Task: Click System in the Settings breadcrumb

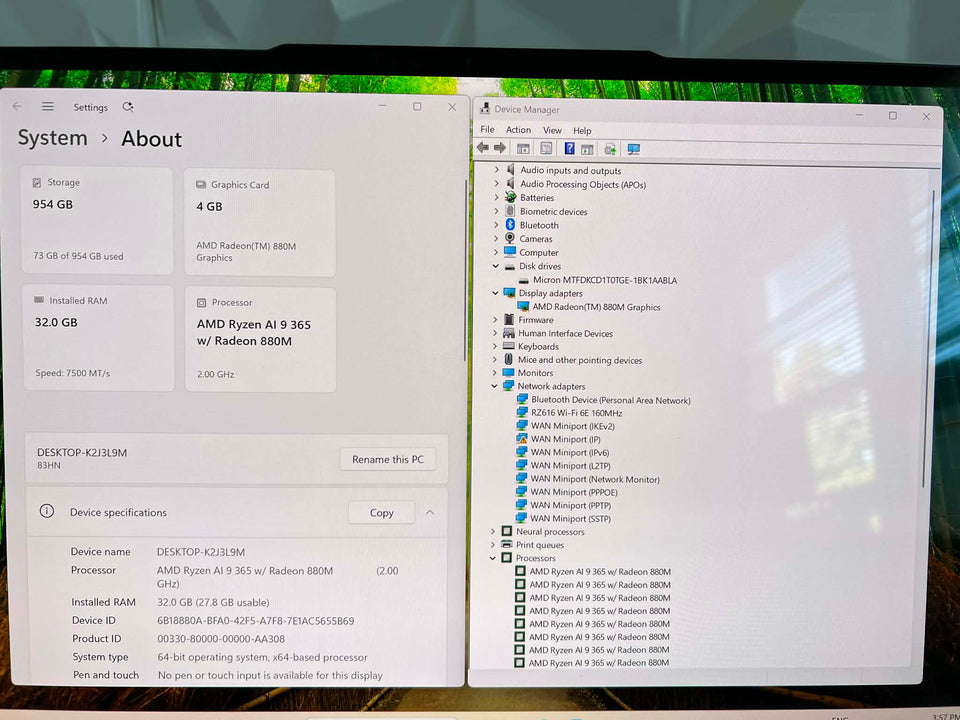Action: coord(53,138)
